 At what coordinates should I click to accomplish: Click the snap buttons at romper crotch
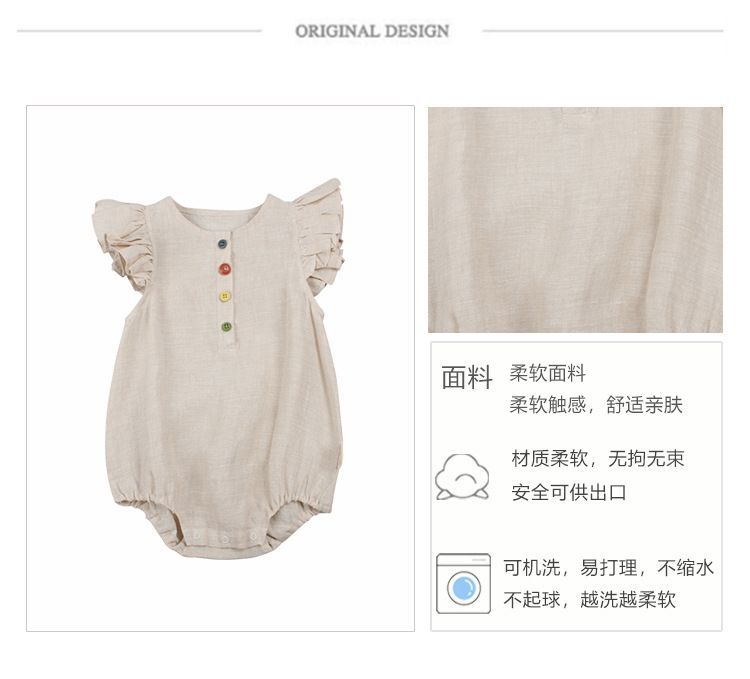pos(224,538)
